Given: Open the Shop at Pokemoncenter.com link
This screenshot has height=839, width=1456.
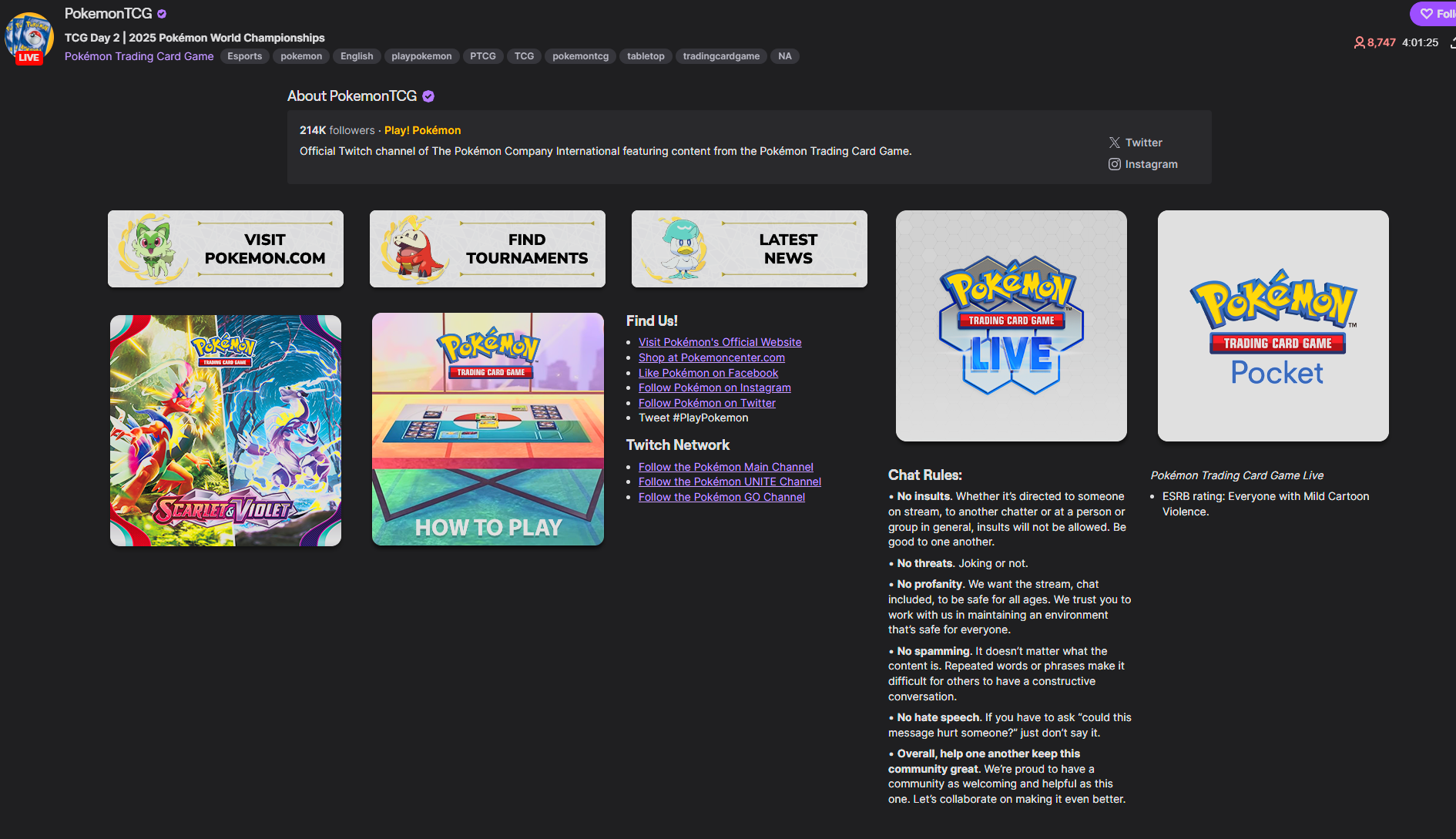Looking at the screenshot, I should click(712, 357).
